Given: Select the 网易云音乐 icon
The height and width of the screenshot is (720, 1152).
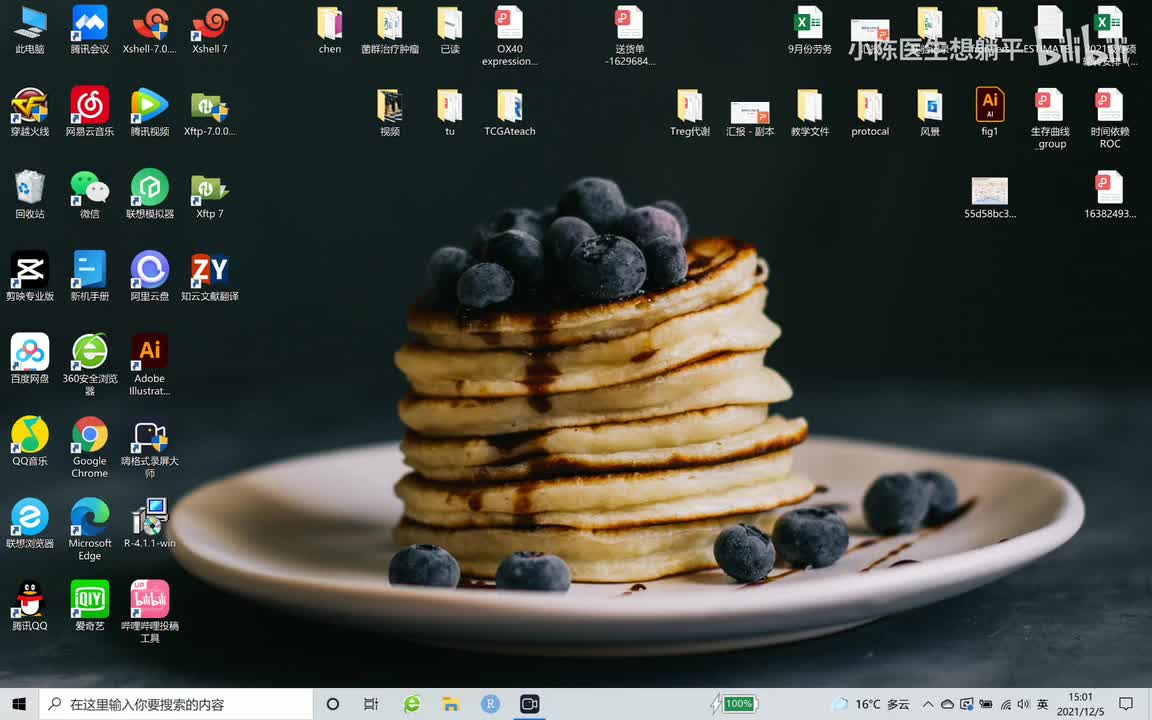Looking at the screenshot, I should click(90, 112).
